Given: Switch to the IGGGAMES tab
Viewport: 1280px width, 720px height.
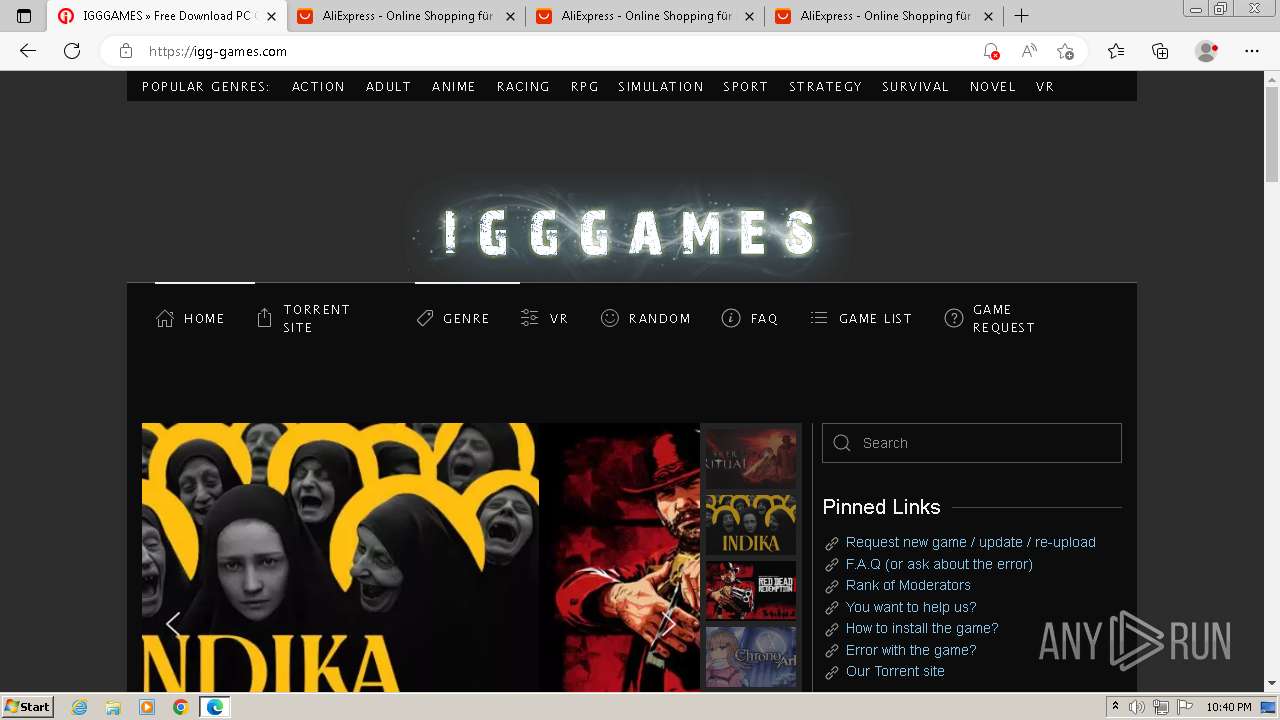Looking at the screenshot, I should click(x=167, y=16).
